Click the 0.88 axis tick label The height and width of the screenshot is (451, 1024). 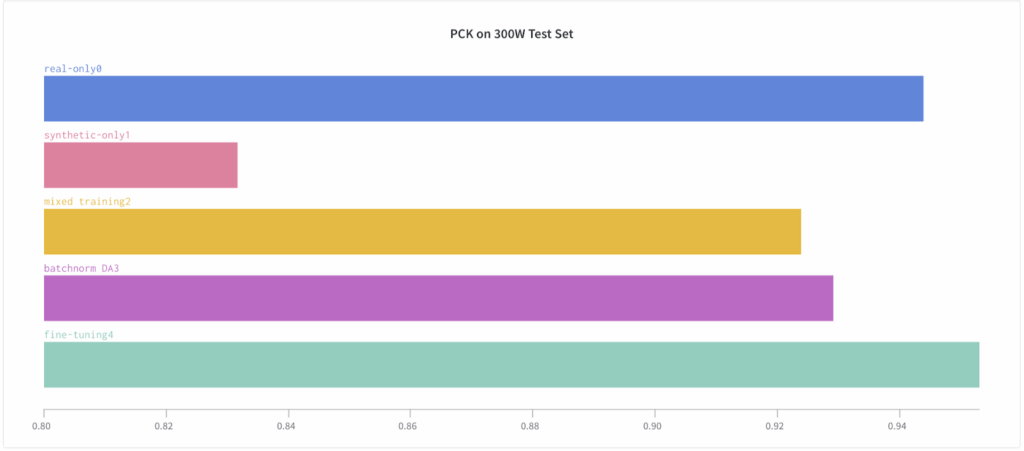point(530,426)
